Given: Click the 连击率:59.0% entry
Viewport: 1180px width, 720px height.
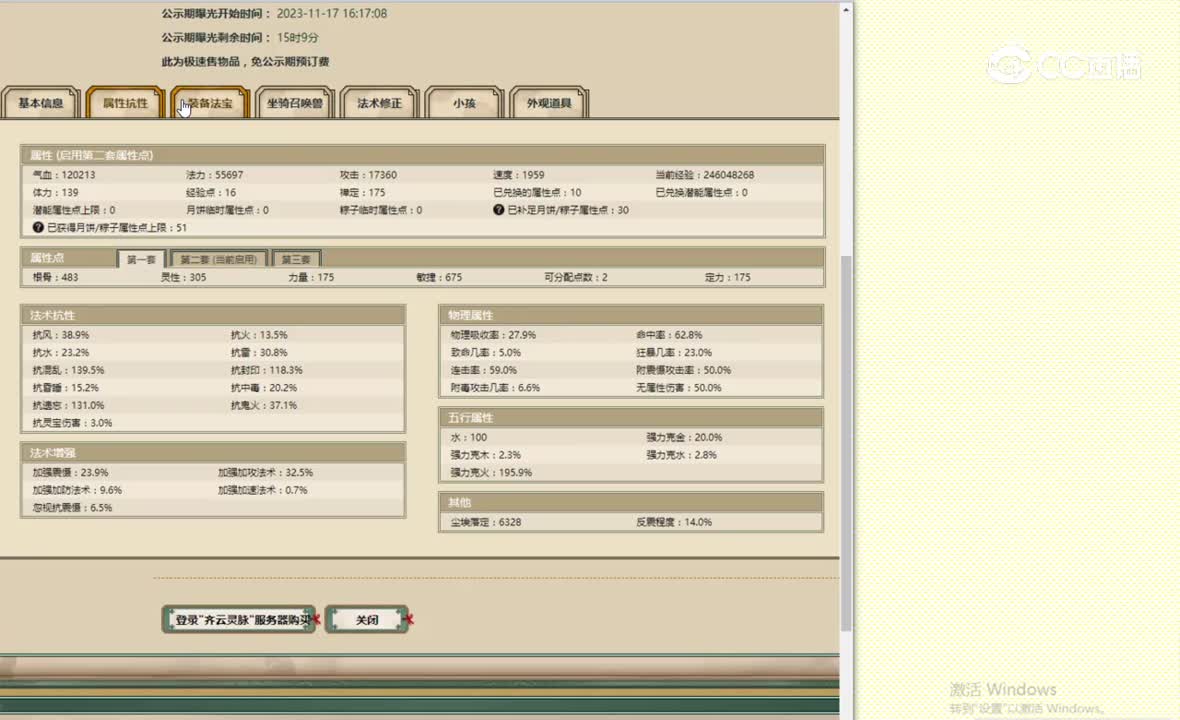Looking at the screenshot, I should (x=483, y=370).
